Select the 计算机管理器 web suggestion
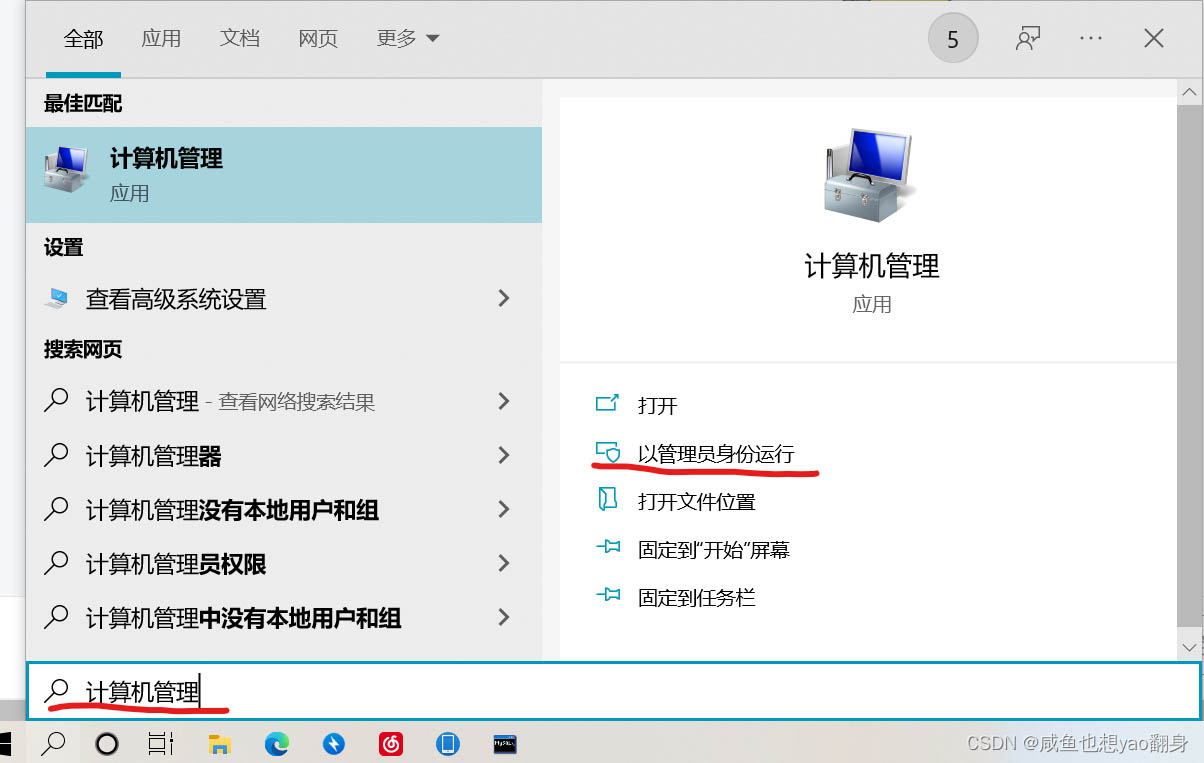Screen dimensions: 1204x763 tap(284, 456)
